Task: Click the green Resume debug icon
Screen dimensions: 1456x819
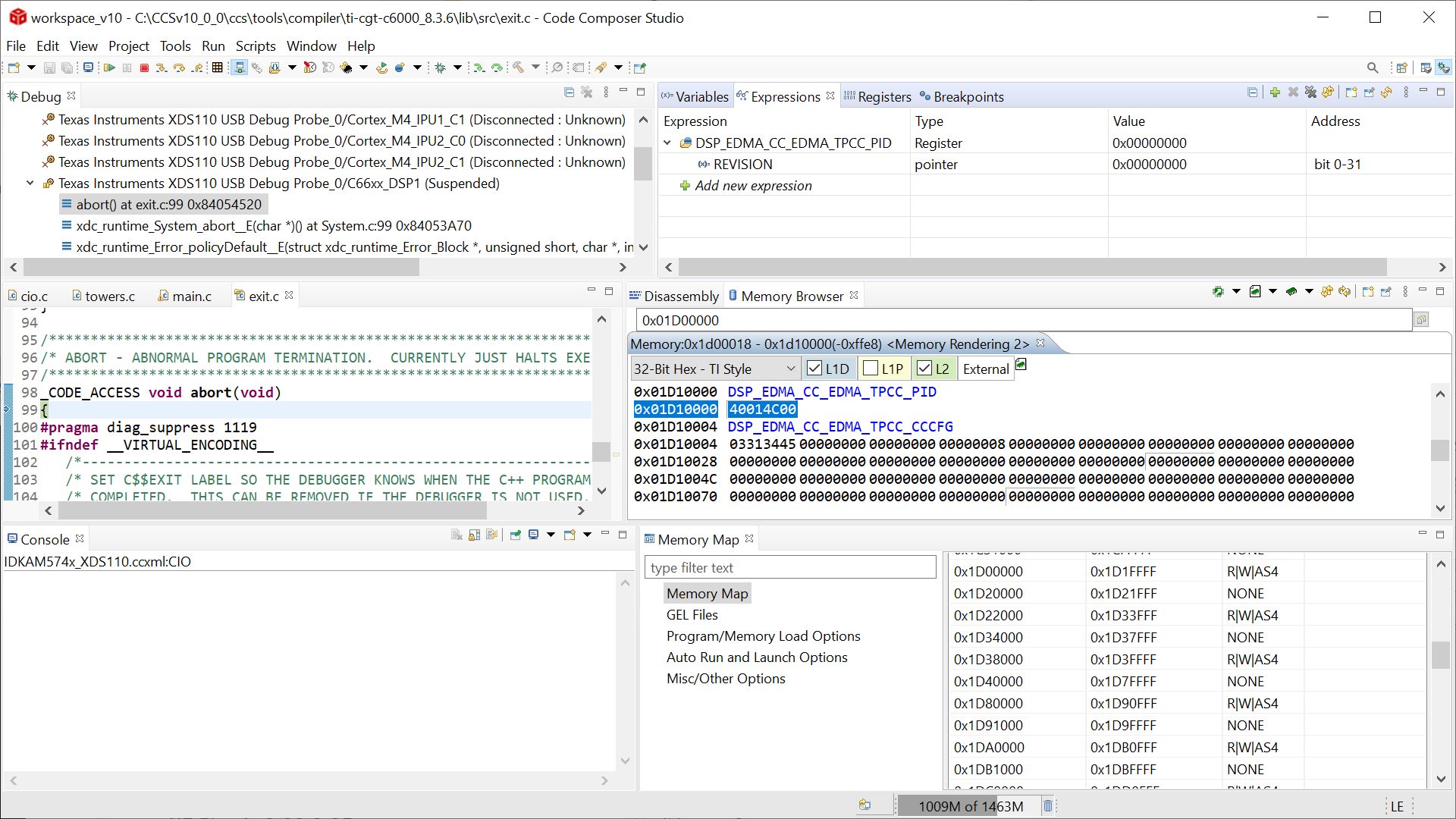Action: (x=109, y=68)
